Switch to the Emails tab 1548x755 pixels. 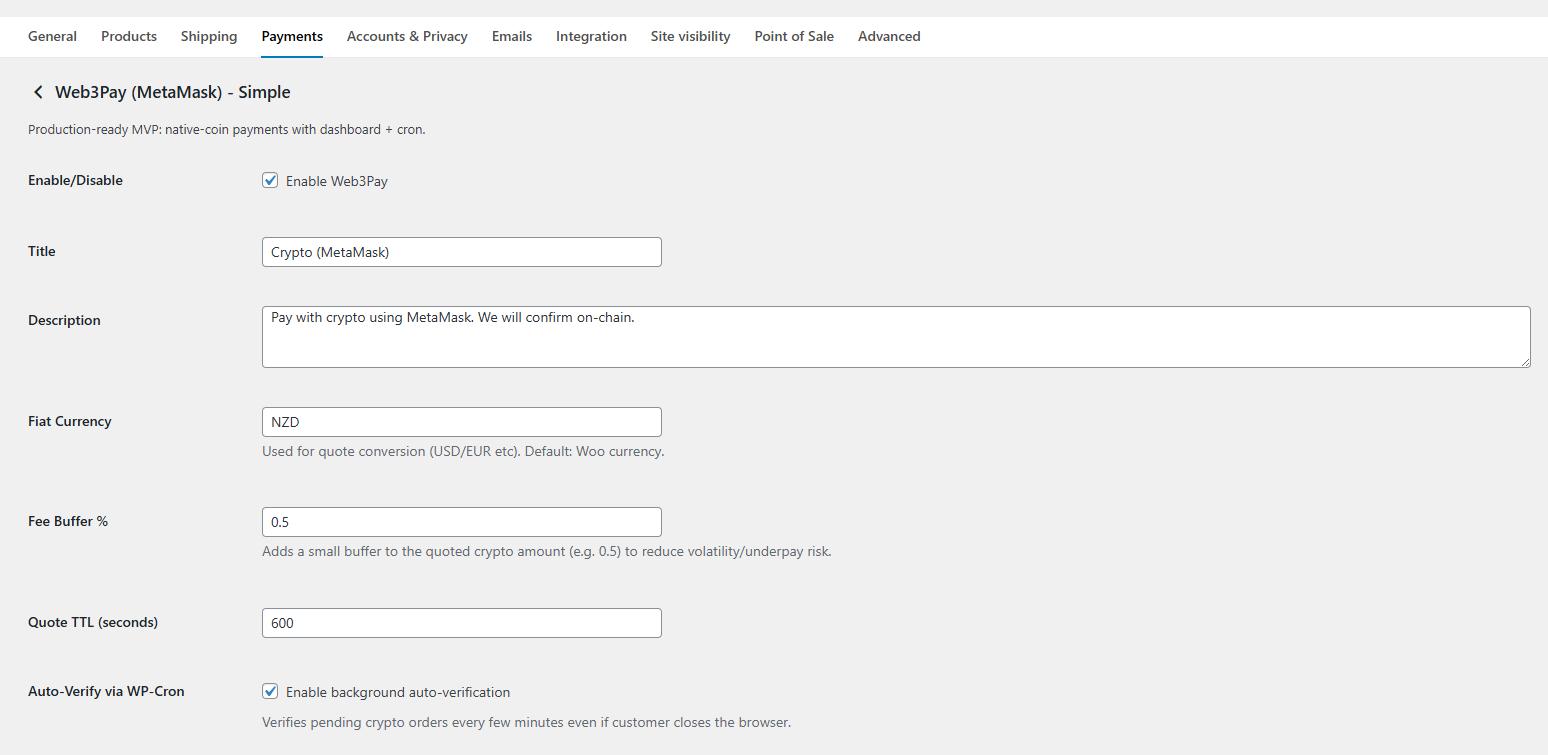[x=512, y=36]
